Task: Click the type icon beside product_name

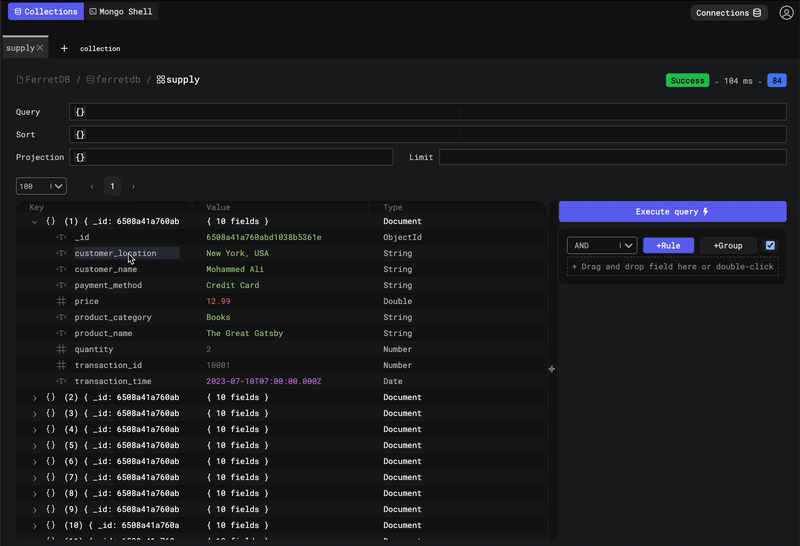Action: (61, 333)
